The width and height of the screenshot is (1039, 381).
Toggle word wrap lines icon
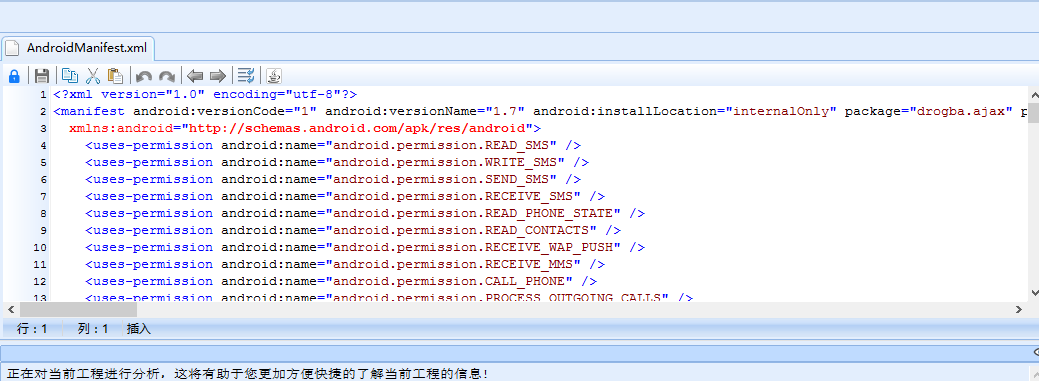(x=246, y=75)
